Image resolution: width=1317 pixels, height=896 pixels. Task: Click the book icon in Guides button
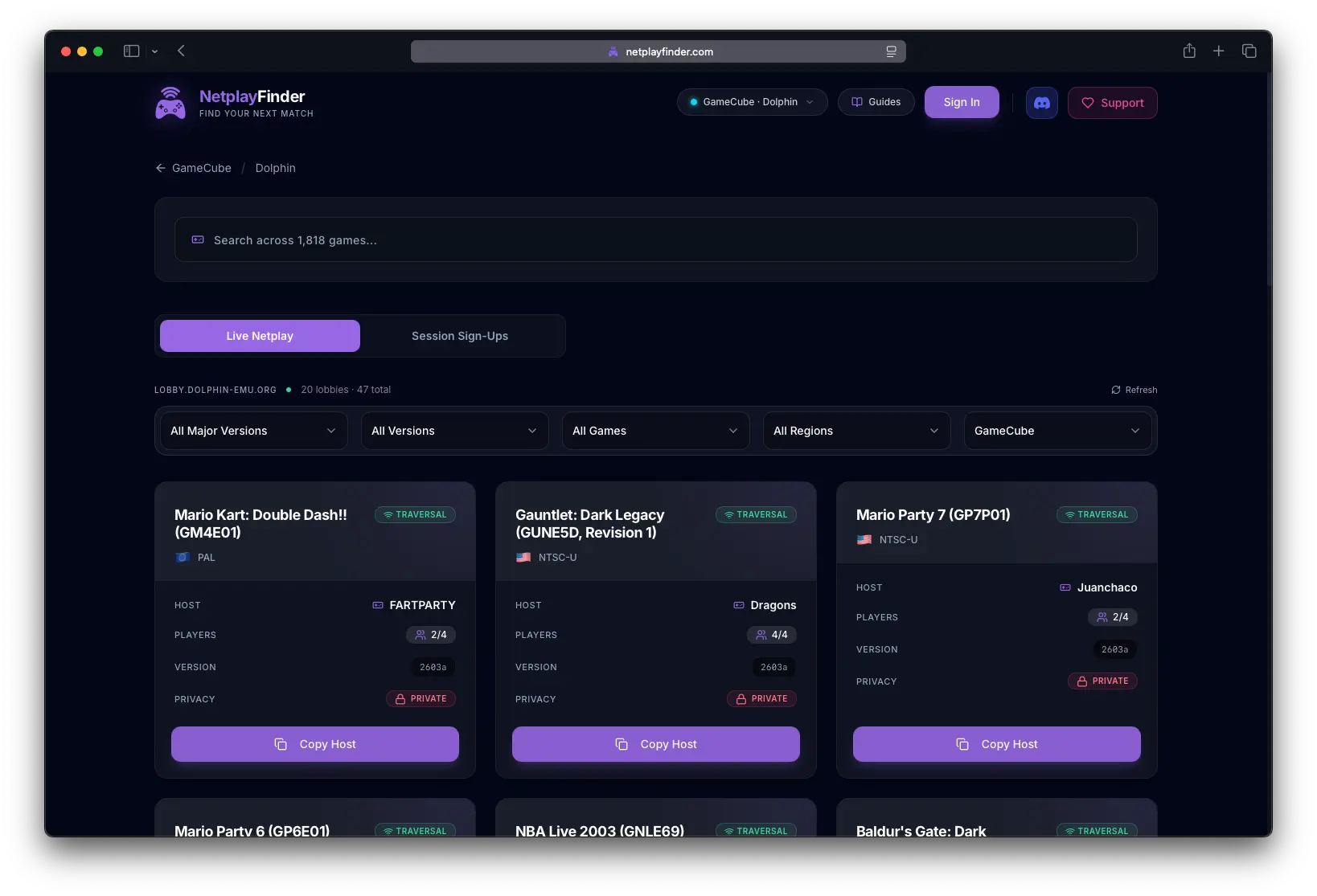(857, 102)
